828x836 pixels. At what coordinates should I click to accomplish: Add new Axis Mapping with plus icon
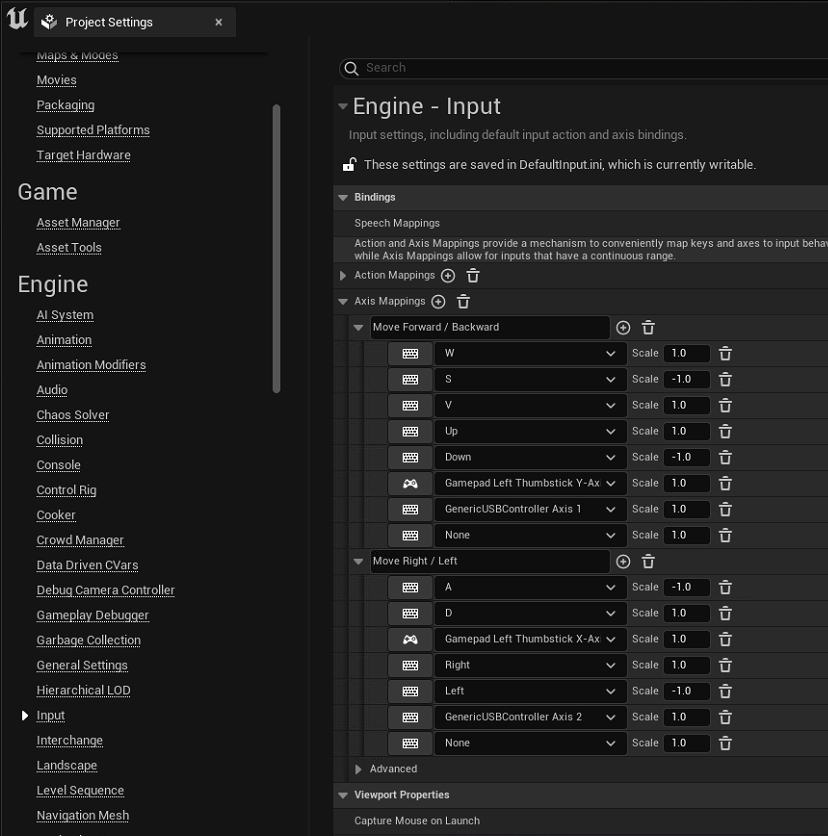[x=438, y=302]
